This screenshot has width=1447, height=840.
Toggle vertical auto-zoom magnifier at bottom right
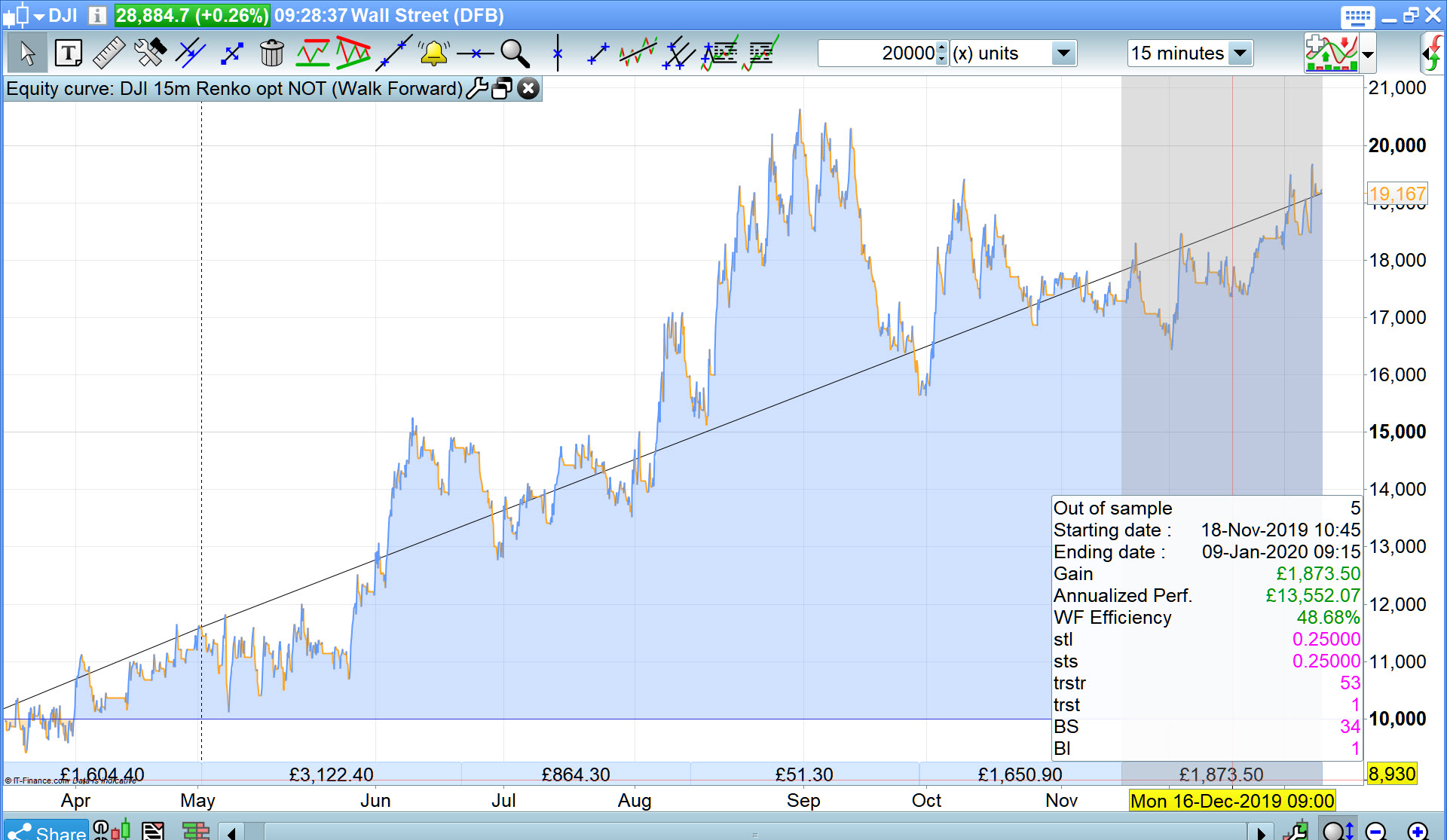coord(1340,831)
